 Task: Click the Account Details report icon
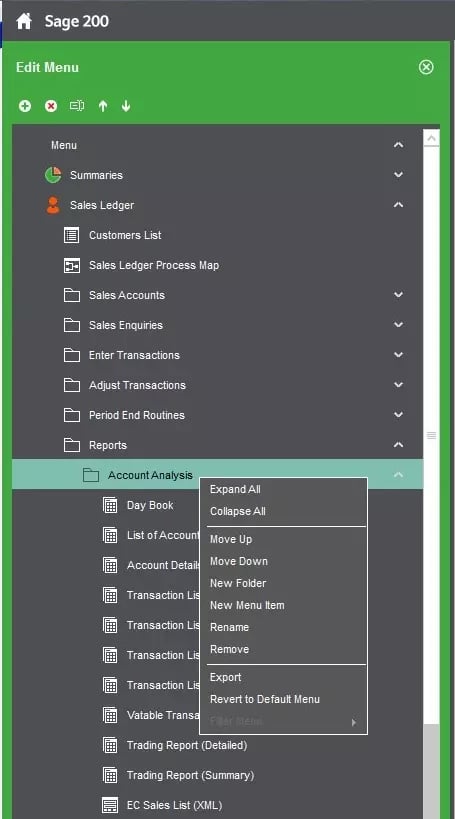tap(110, 565)
